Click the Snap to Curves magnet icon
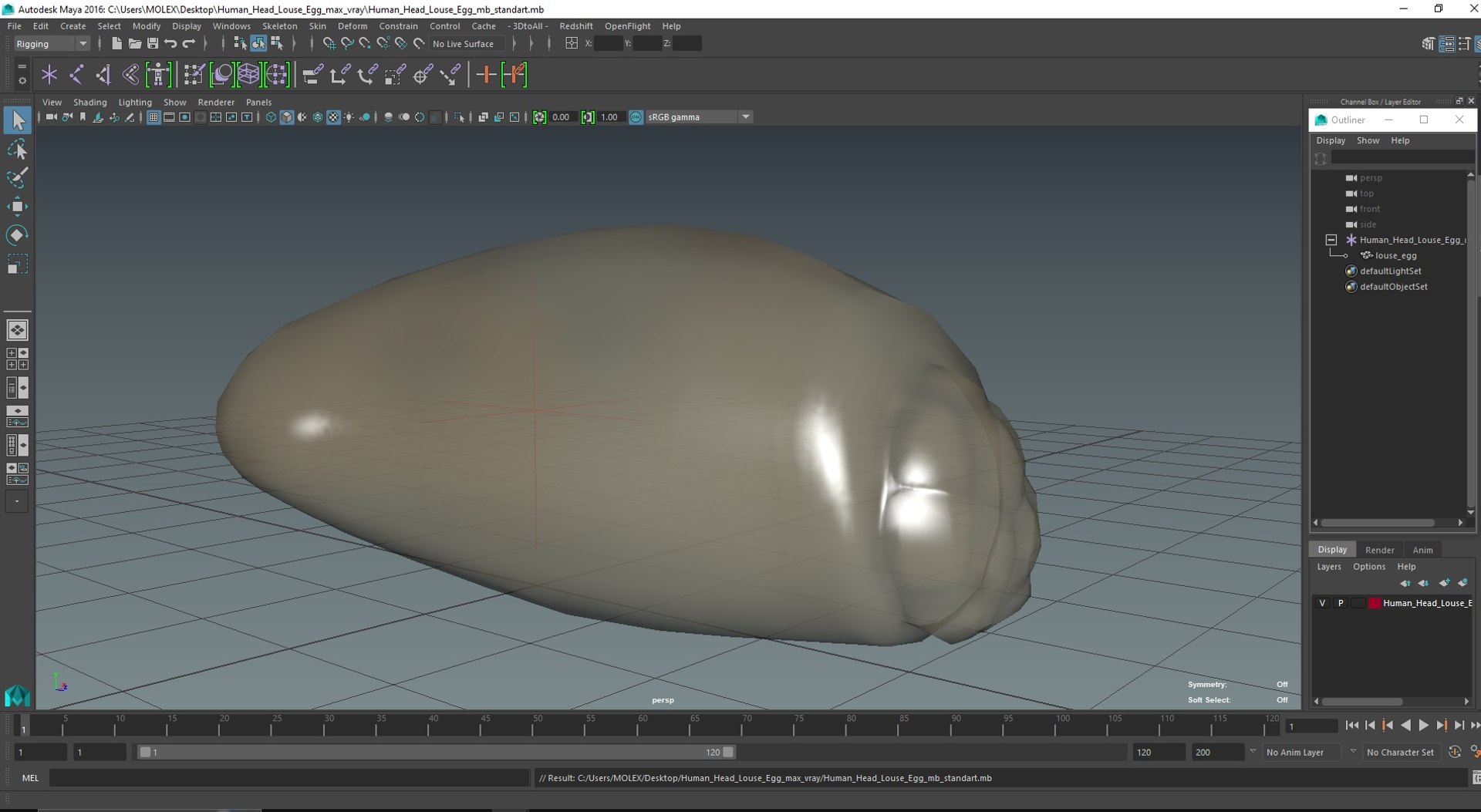Image resolution: width=1481 pixels, height=812 pixels. (x=347, y=44)
